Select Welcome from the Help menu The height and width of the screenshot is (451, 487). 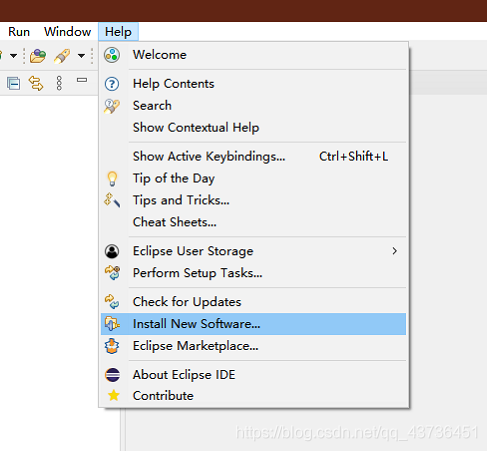click(253, 55)
